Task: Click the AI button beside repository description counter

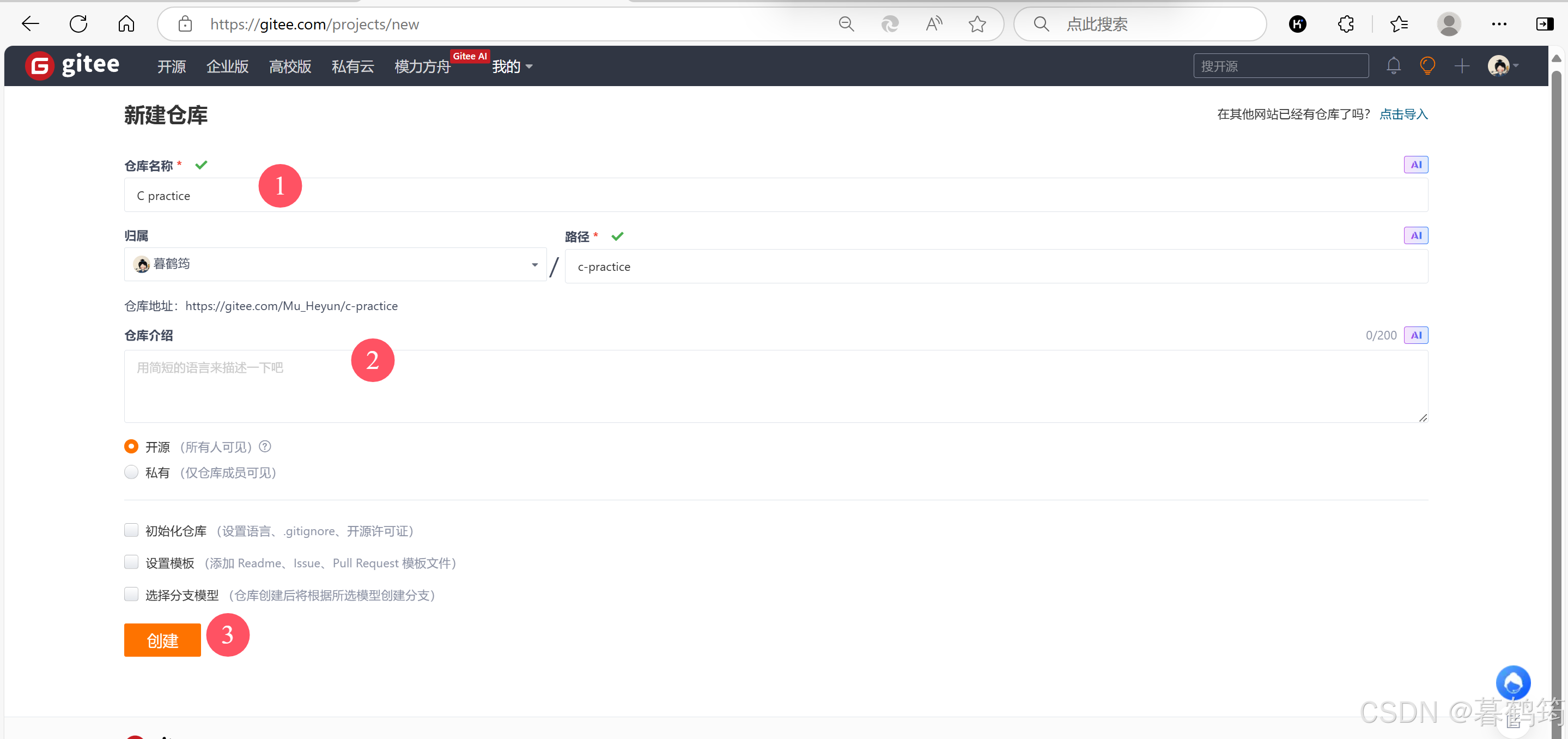Action: [x=1415, y=335]
